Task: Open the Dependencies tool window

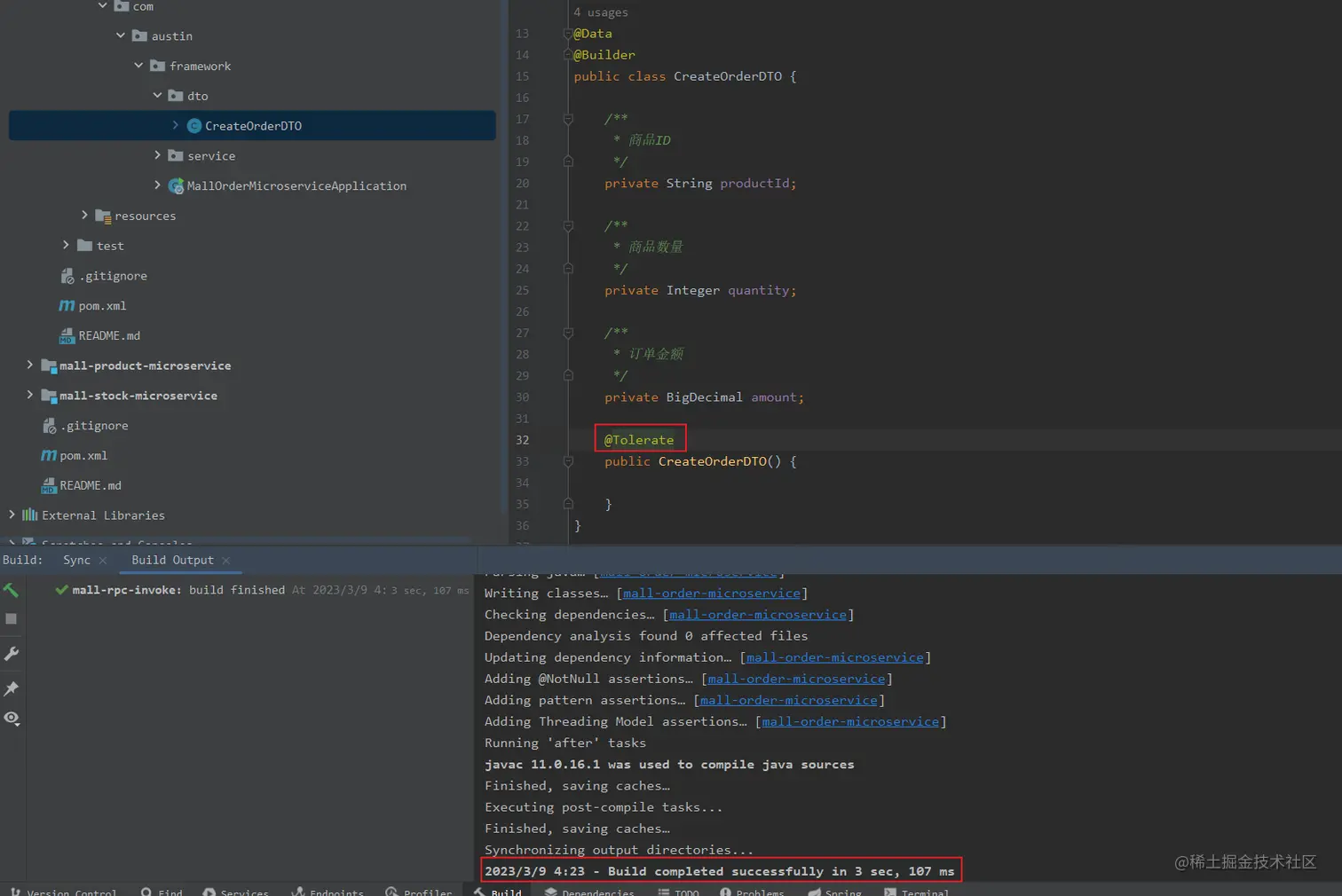Action: pyautogui.click(x=589, y=891)
